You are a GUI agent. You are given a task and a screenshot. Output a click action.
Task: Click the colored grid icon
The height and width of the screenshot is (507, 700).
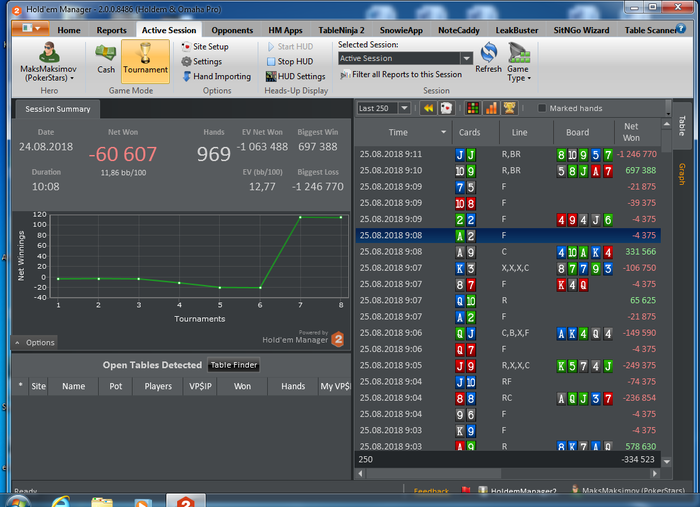click(x=473, y=108)
